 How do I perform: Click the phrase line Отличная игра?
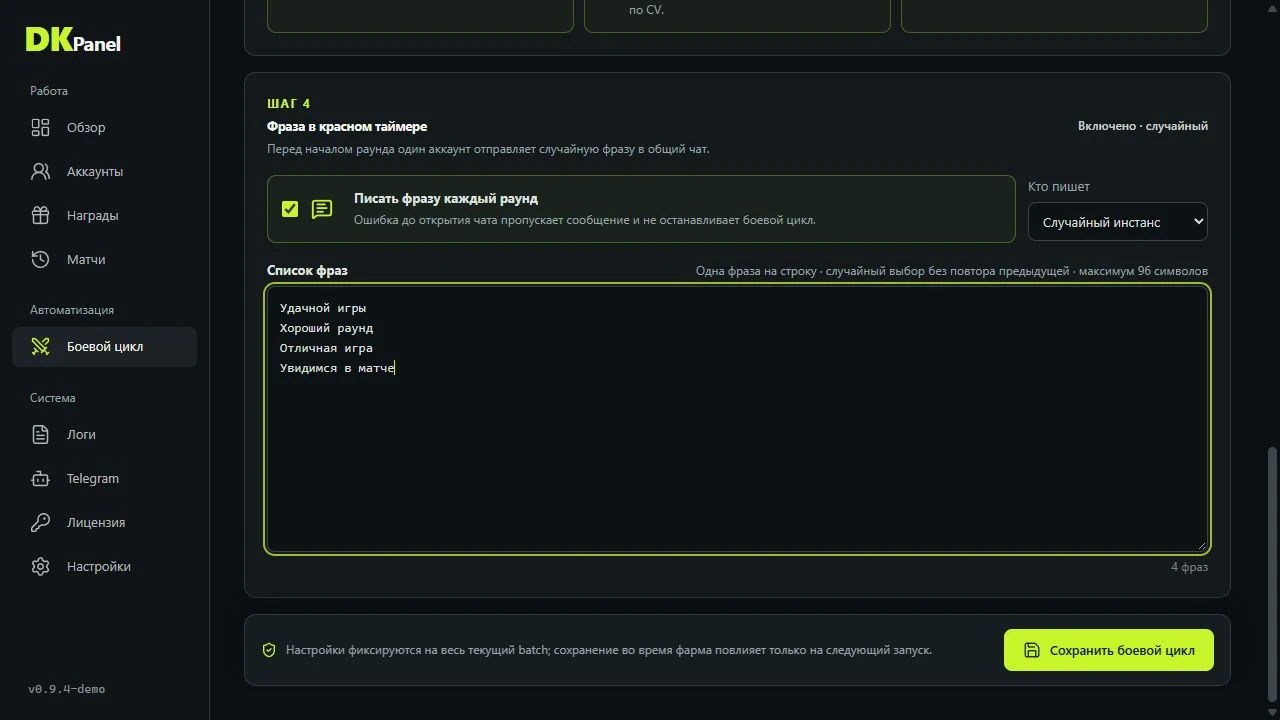326,348
